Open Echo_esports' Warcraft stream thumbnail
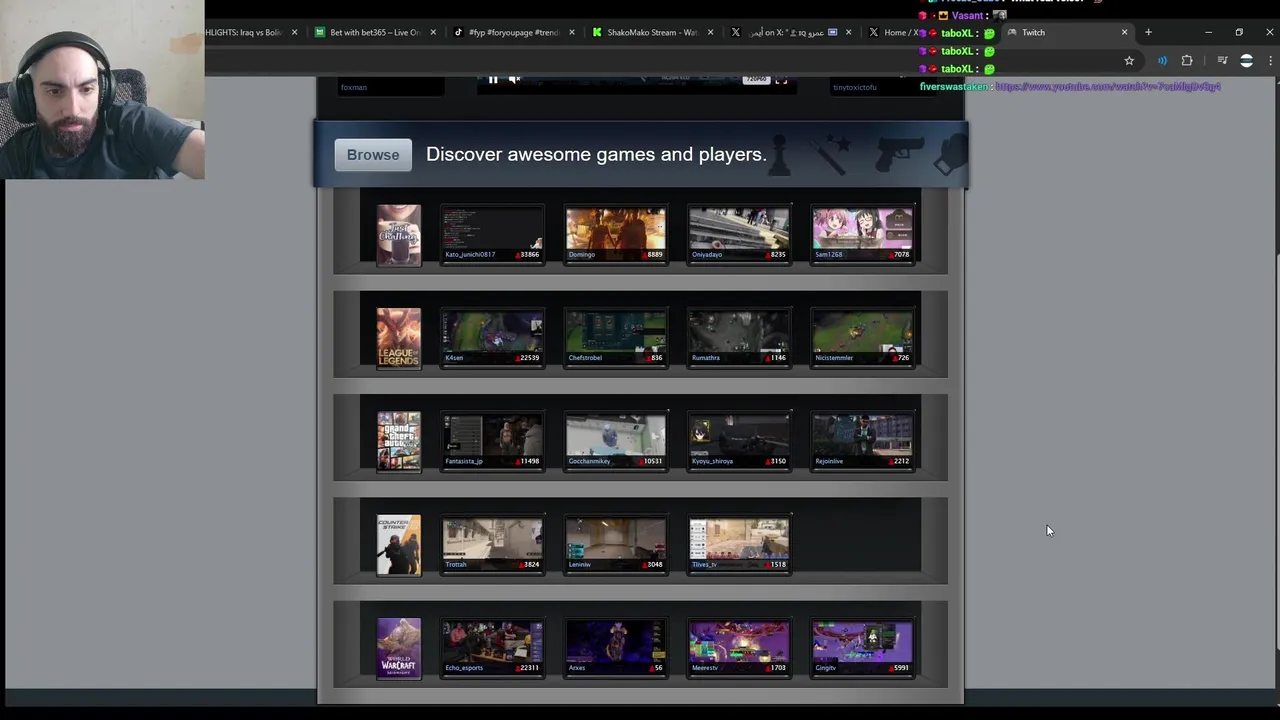This screenshot has width=1280, height=720. pos(493,648)
